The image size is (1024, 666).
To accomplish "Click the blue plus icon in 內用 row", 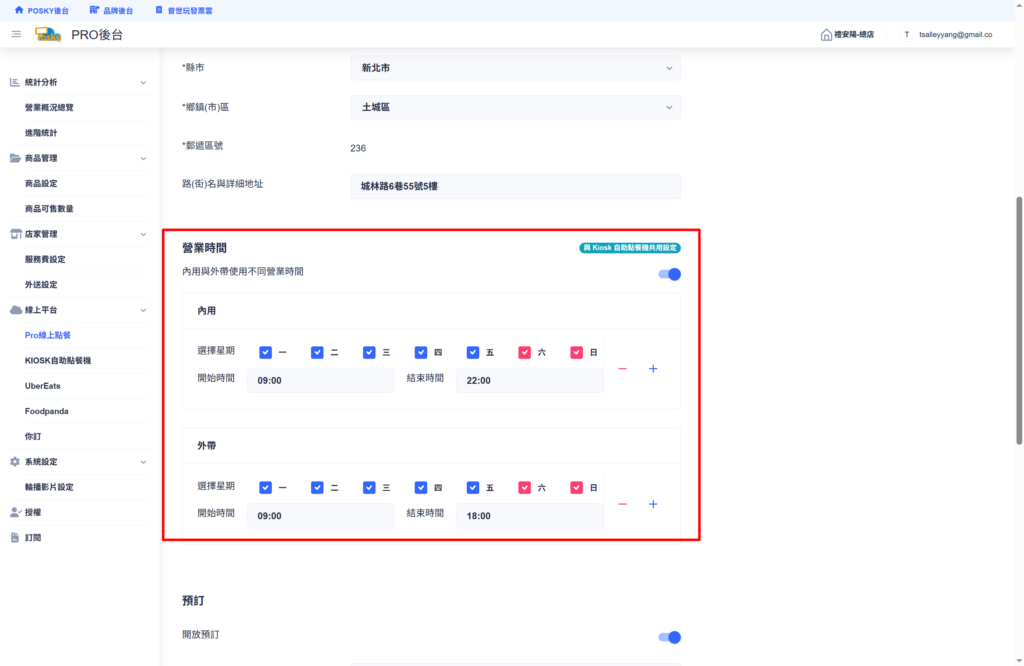I will 653,369.
